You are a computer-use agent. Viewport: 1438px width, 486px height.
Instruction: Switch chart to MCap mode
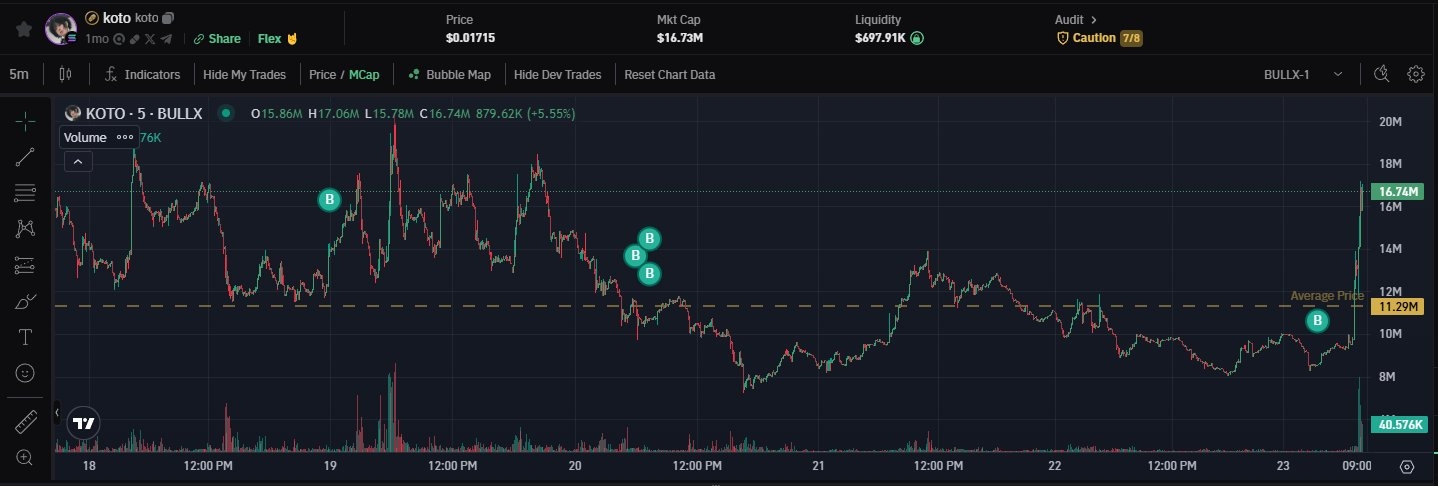pos(364,74)
